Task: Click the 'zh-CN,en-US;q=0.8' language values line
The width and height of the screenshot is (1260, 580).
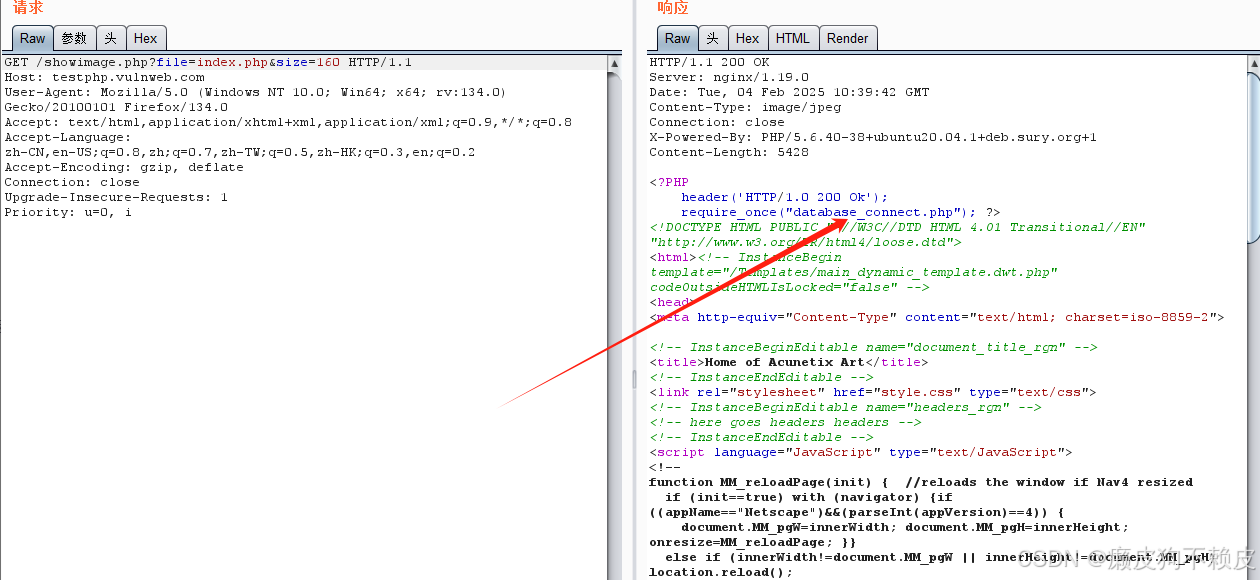Action: [240, 152]
